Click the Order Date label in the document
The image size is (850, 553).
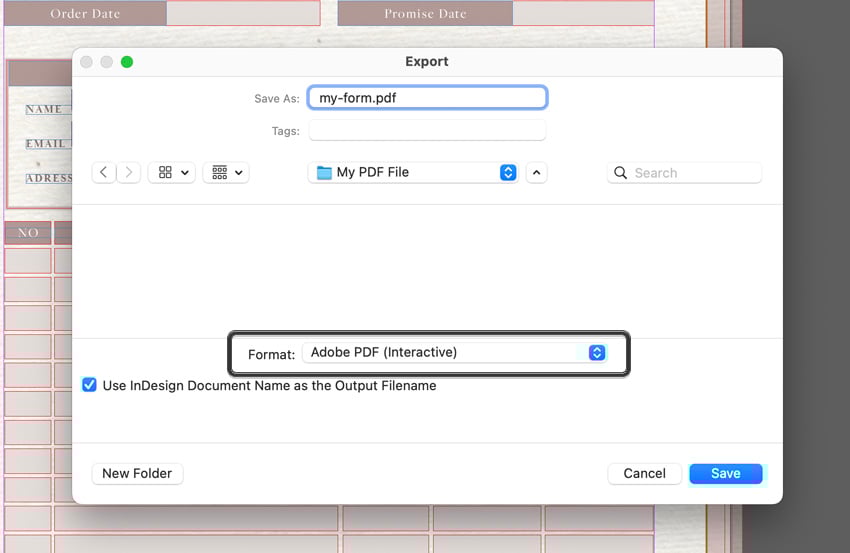(x=85, y=14)
